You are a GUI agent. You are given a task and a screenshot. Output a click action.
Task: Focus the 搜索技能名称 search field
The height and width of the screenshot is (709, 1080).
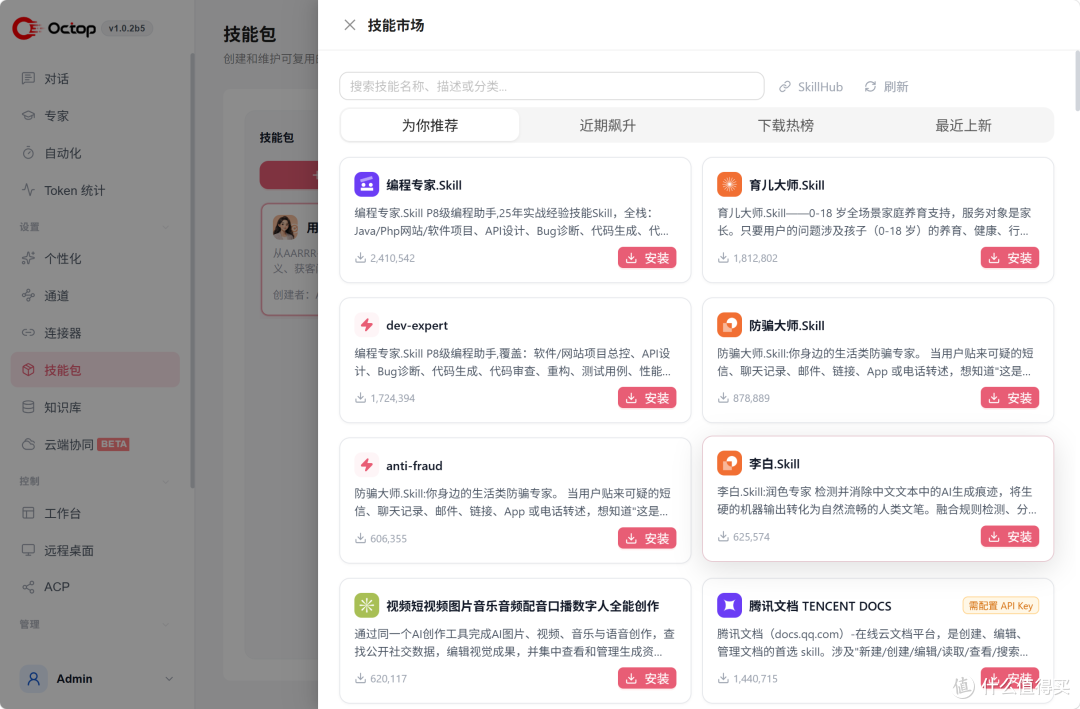552,86
